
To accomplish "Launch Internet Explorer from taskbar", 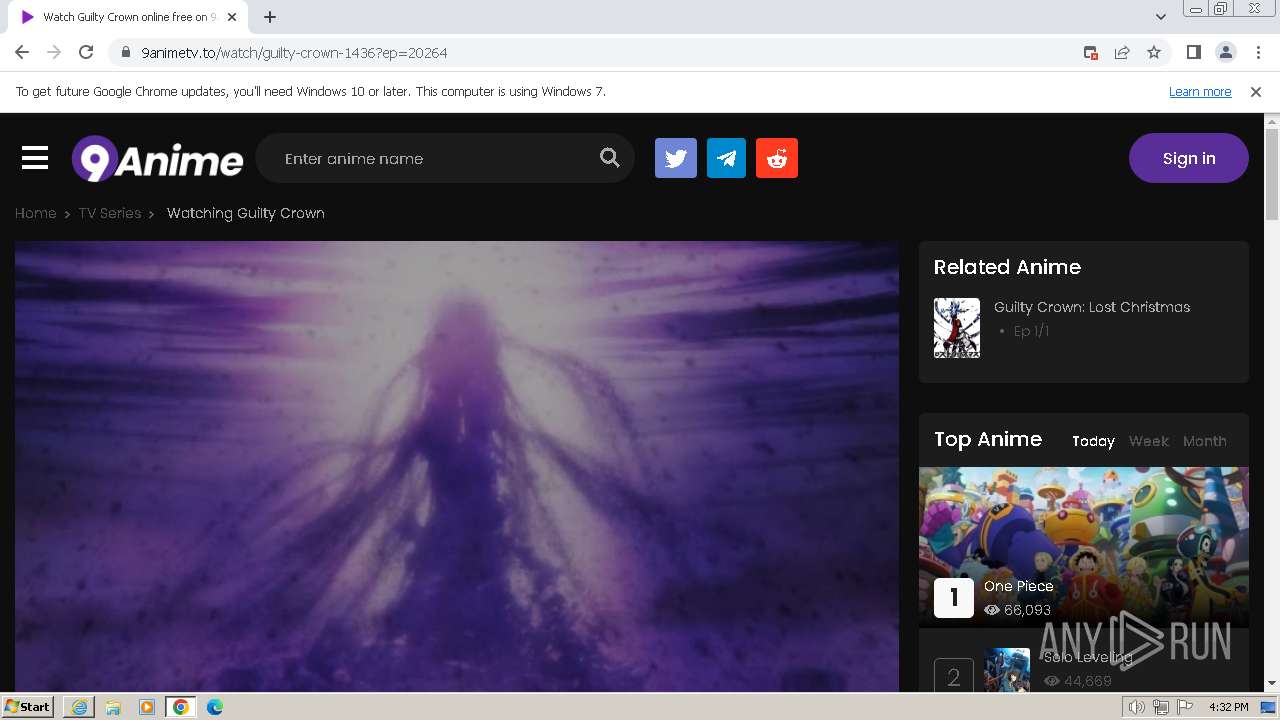I will pyautogui.click(x=79, y=707).
